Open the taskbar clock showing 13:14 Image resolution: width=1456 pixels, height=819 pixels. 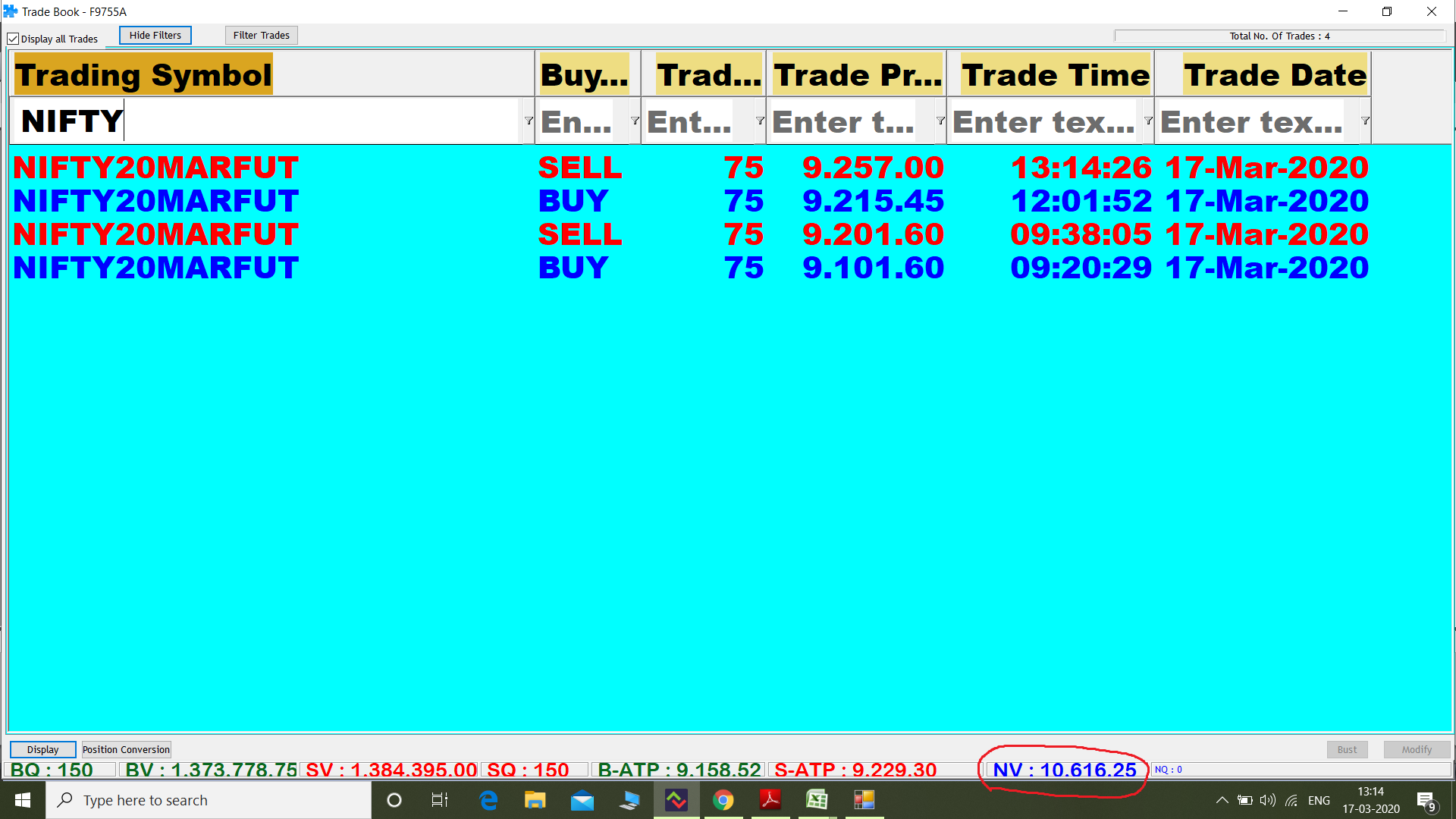click(x=1371, y=800)
